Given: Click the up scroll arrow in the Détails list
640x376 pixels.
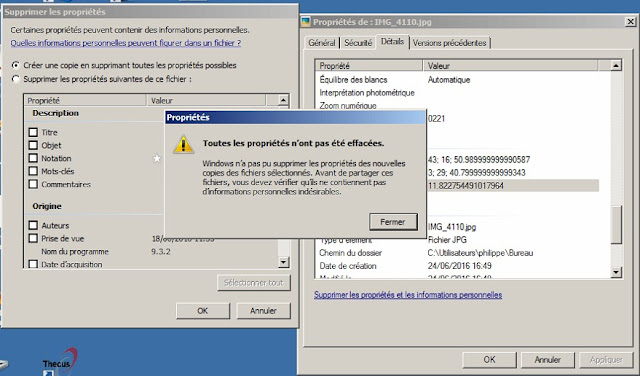Looking at the screenshot, I should [x=616, y=65].
